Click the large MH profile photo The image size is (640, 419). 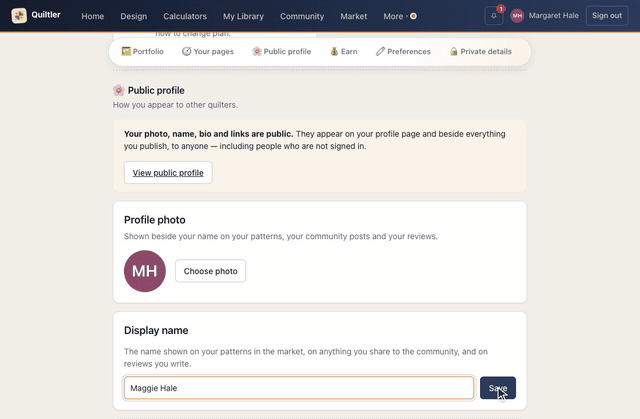[145, 271]
